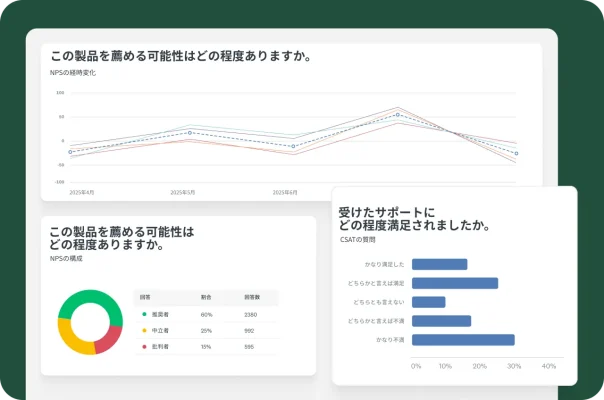Click the 30% tick on CSAT axis
This screenshot has height=400, width=604.
click(x=514, y=366)
